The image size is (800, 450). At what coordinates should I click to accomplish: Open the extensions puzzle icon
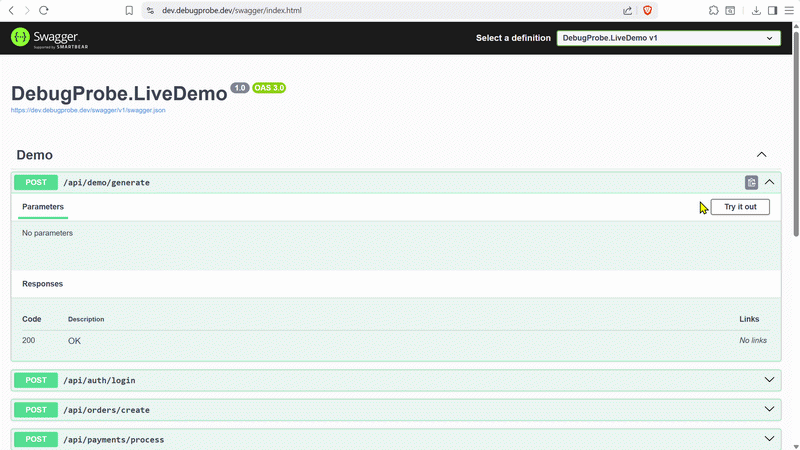pos(714,10)
